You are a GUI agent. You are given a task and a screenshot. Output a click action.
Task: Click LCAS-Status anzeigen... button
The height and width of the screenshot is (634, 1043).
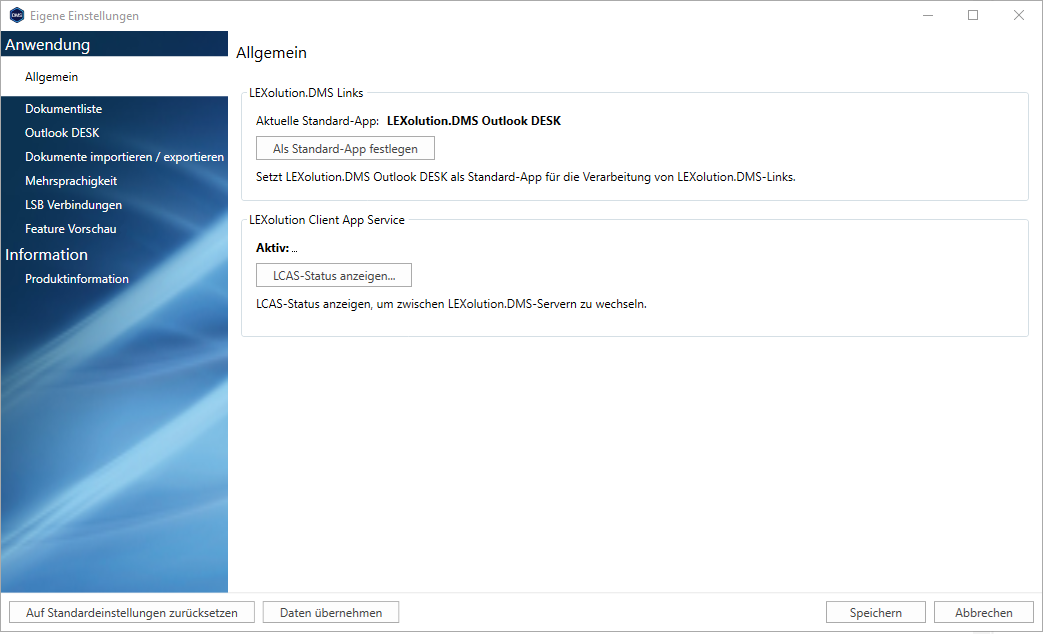334,275
